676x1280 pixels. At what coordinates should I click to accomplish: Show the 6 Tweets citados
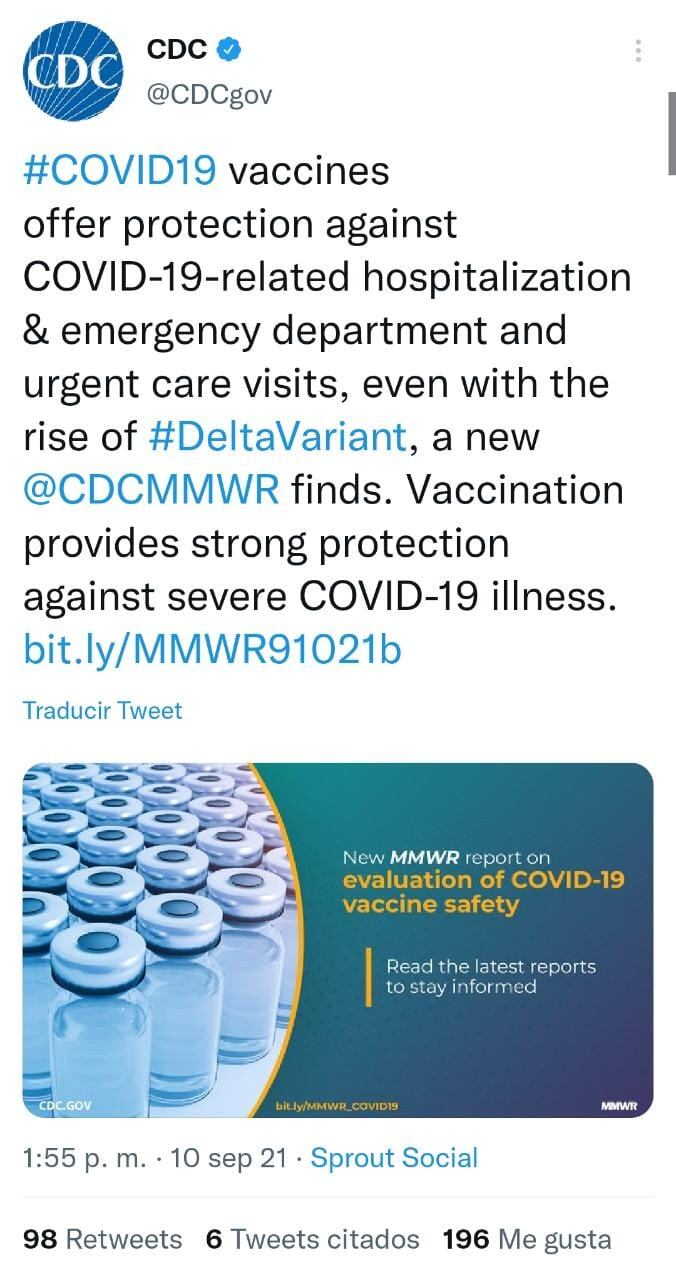[x=312, y=1240]
